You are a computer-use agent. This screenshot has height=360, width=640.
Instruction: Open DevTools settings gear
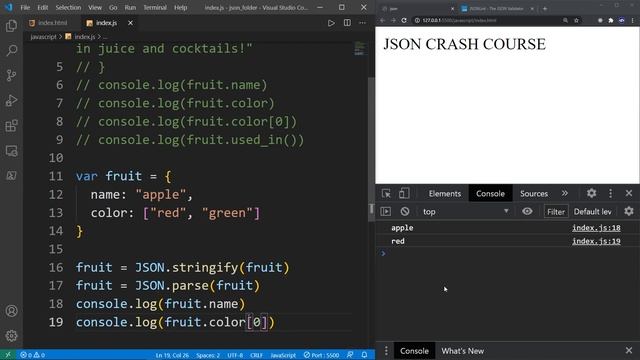click(591, 193)
